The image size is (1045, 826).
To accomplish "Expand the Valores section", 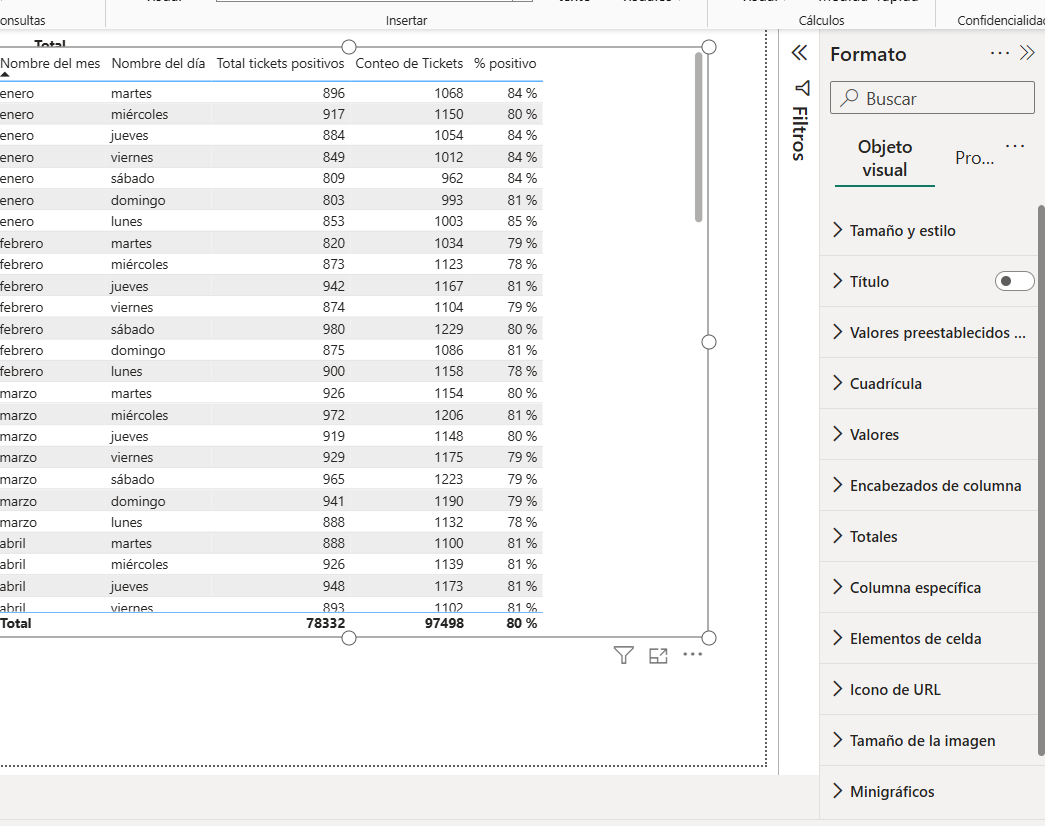I will (x=874, y=435).
